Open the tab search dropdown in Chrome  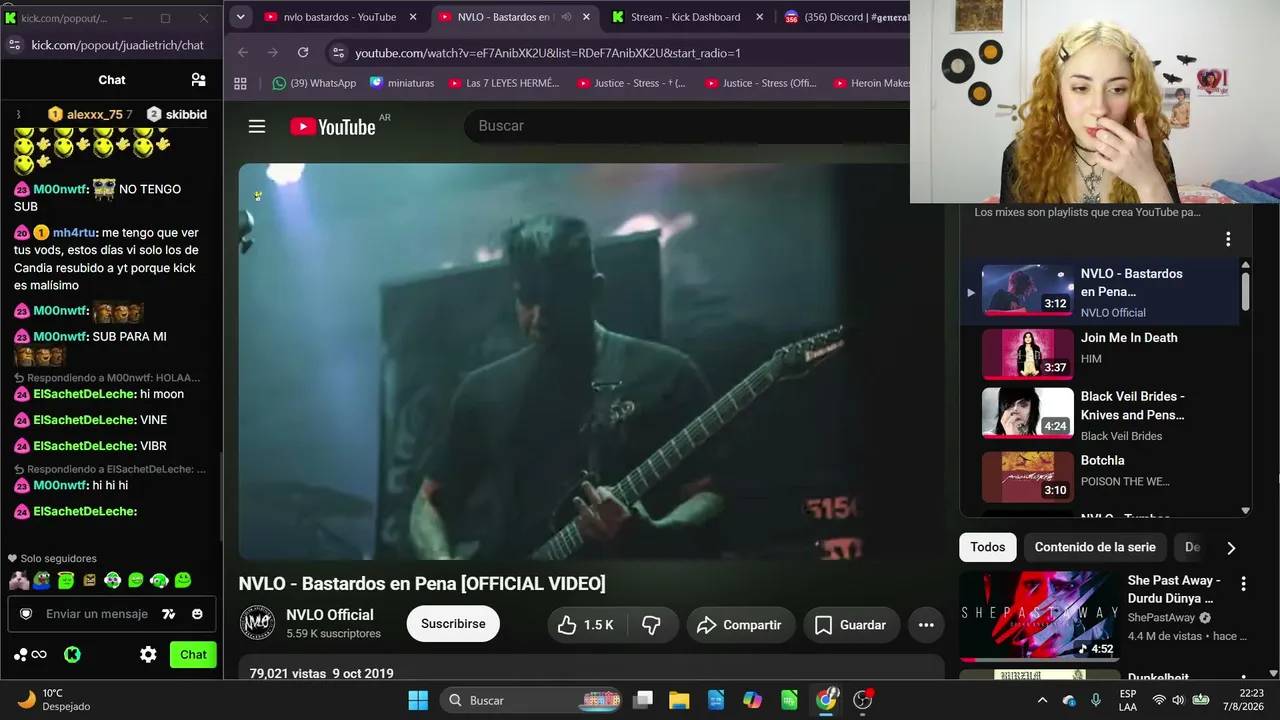click(240, 17)
